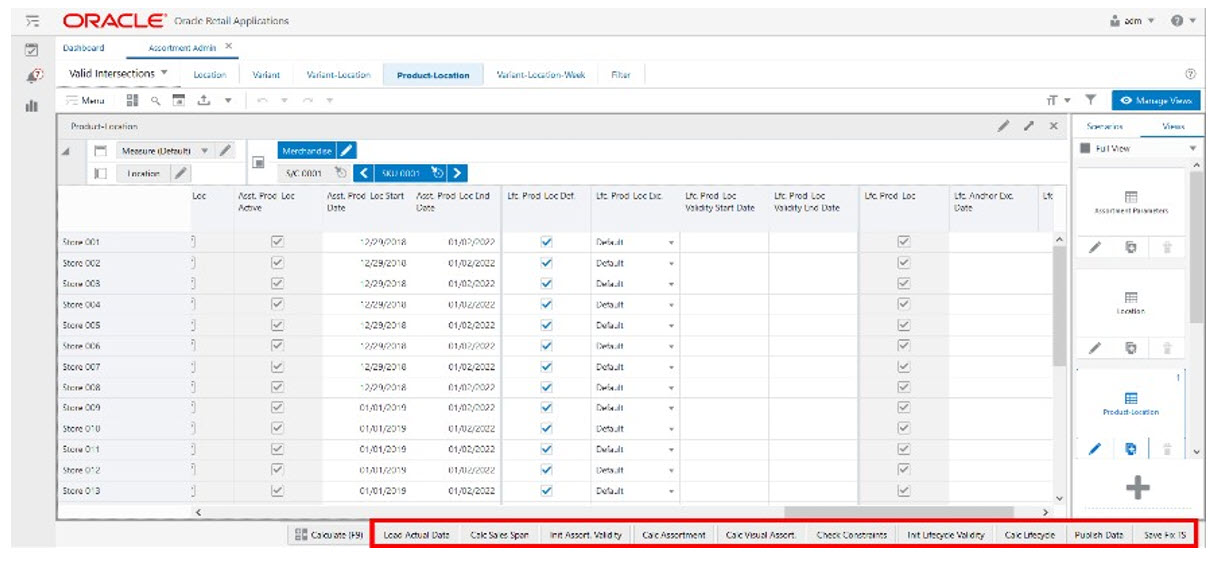Uncheck Lfc. Prod Loc Def. for Store 005

coord(546,325)
